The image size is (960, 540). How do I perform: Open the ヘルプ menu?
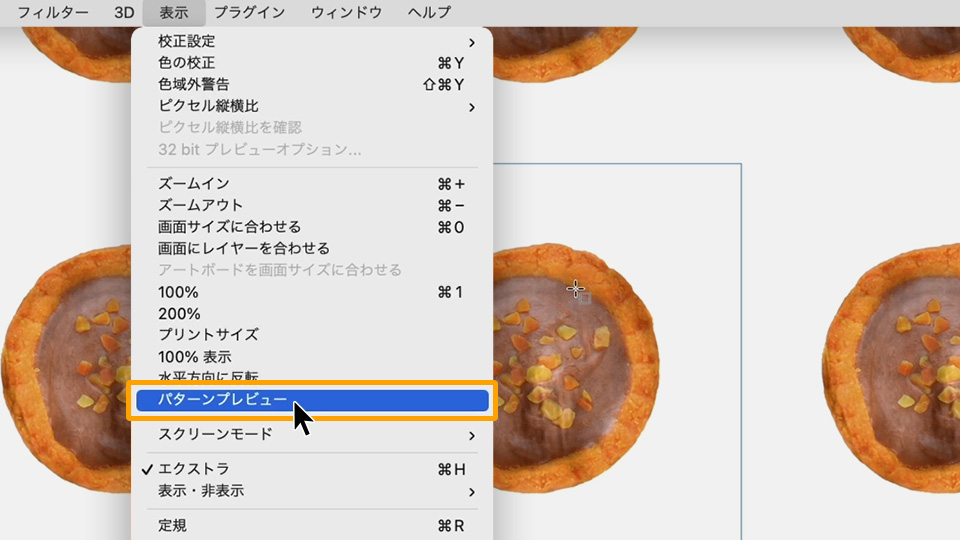click(x=429, y=12)
